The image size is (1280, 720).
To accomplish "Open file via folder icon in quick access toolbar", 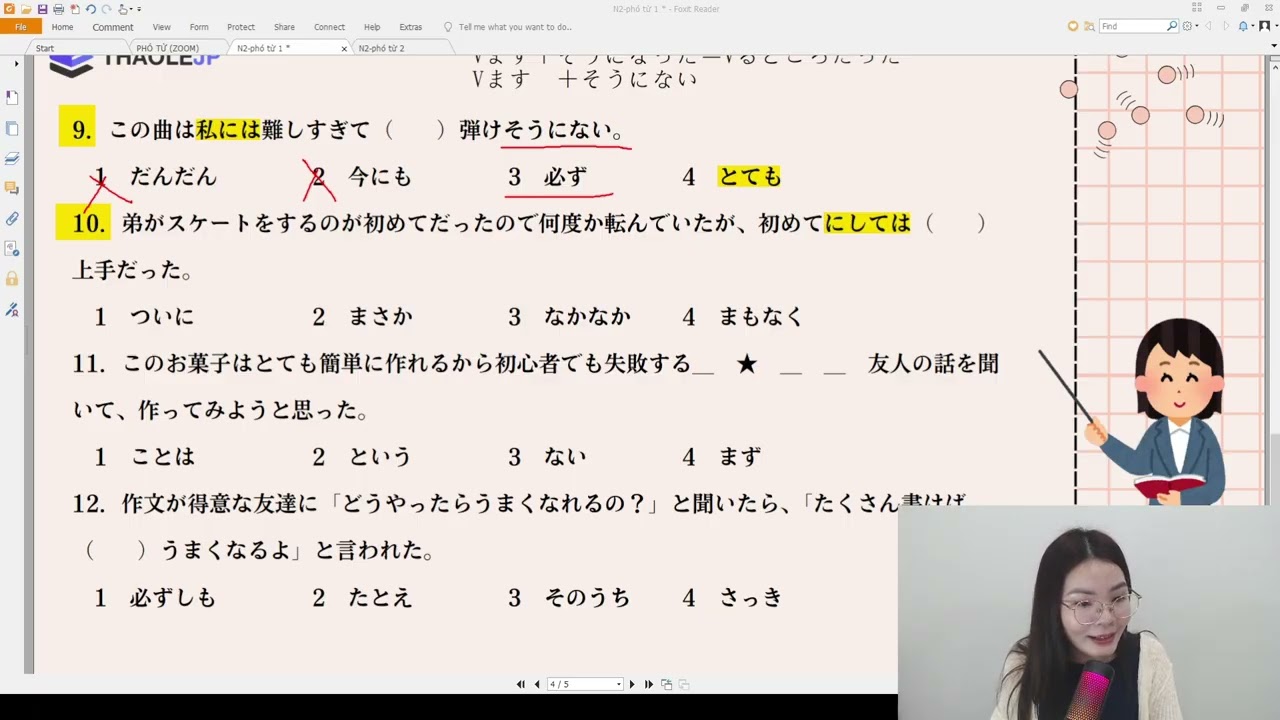I will coord(26,9).
